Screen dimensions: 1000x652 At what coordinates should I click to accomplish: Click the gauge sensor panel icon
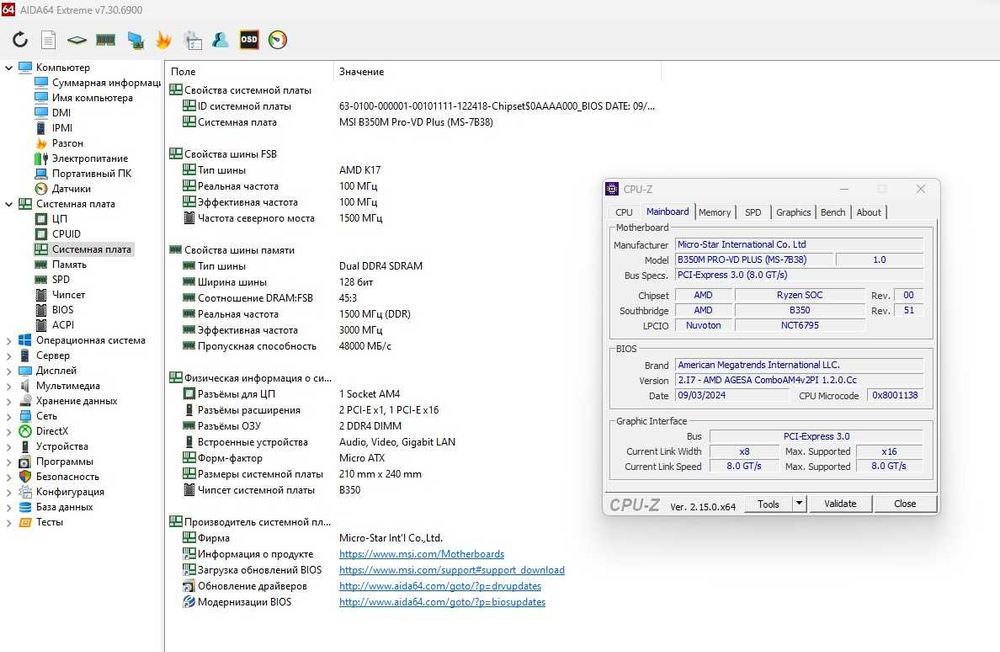coord(277,40)
